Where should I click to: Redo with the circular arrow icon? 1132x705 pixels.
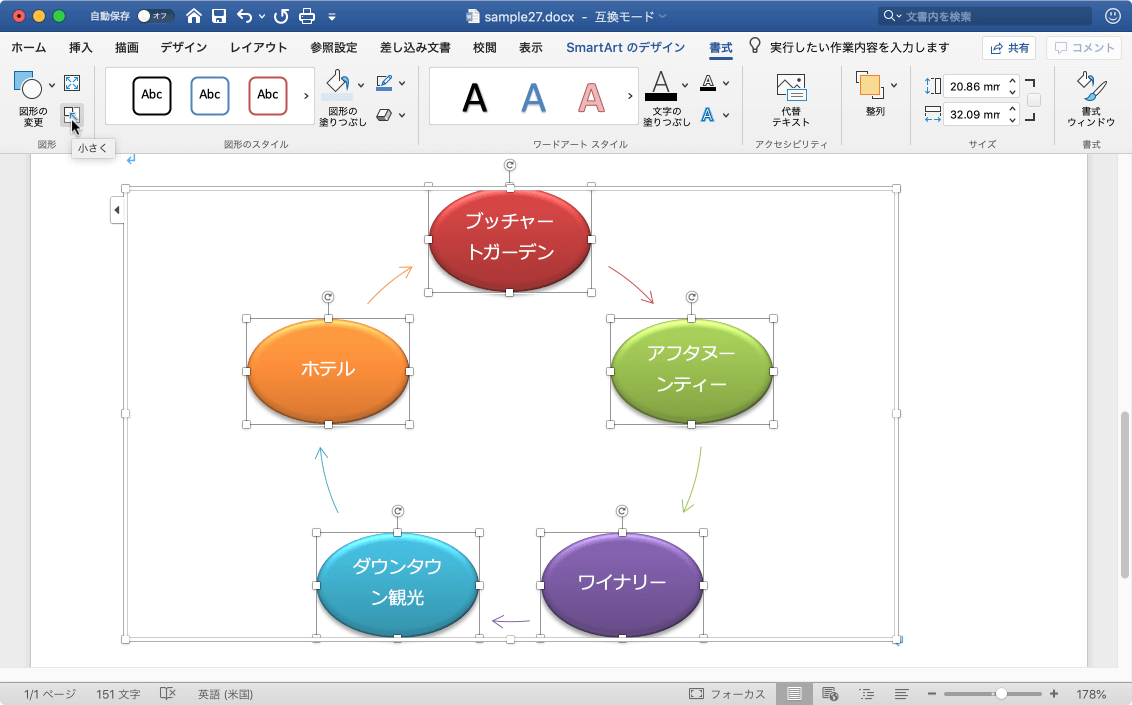point(282,16)
